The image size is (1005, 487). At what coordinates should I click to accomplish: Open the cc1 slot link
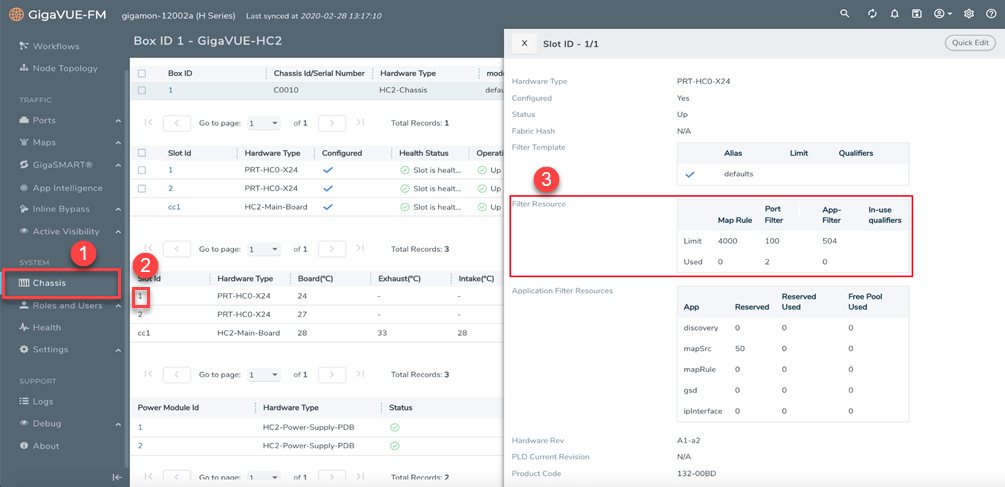pyautogui.click(x=174, y=207)
